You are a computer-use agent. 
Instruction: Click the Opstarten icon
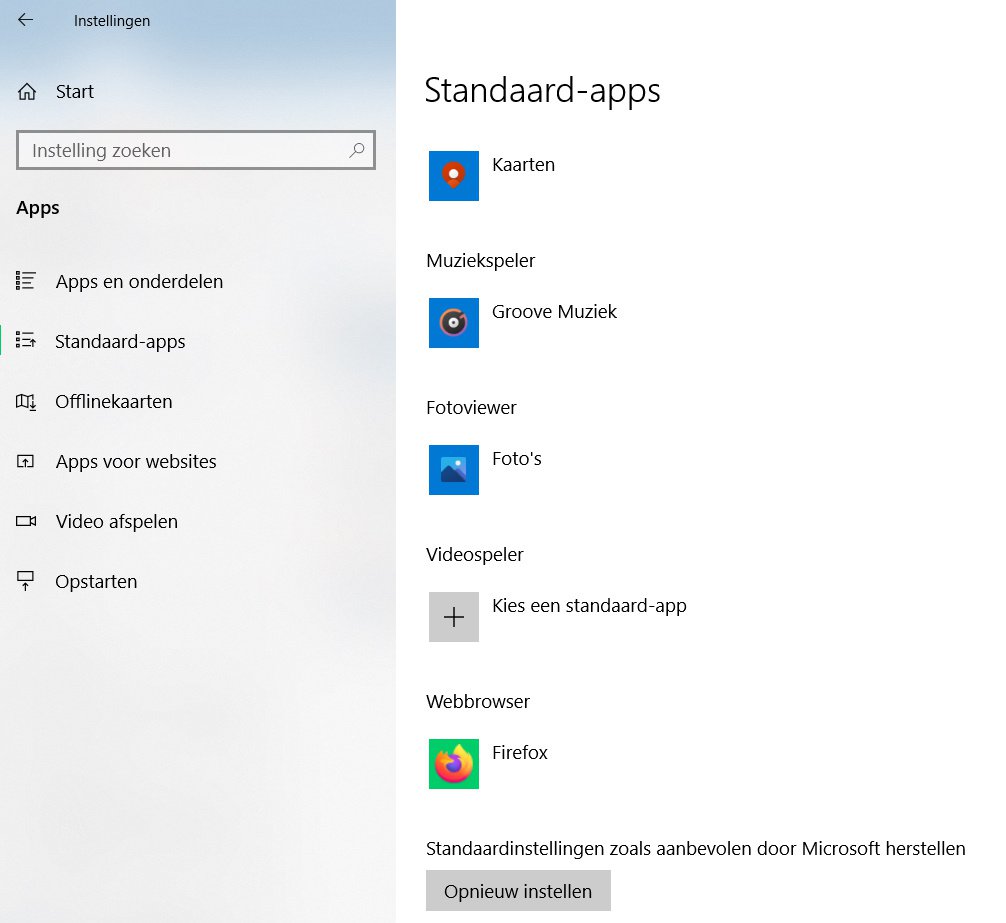point(26,581)
